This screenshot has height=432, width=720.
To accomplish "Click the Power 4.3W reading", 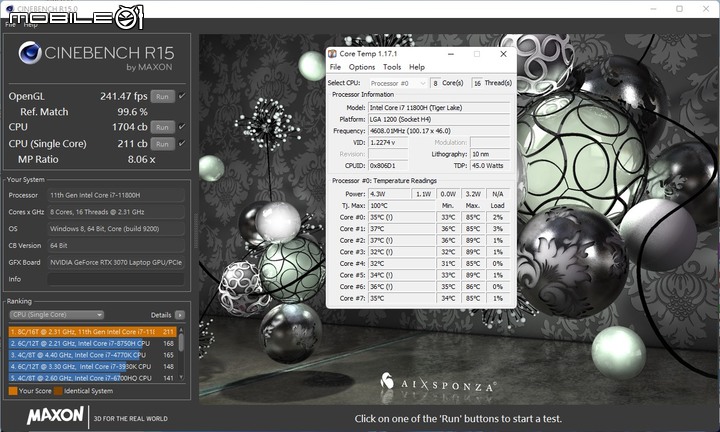I will pos(388,194).
